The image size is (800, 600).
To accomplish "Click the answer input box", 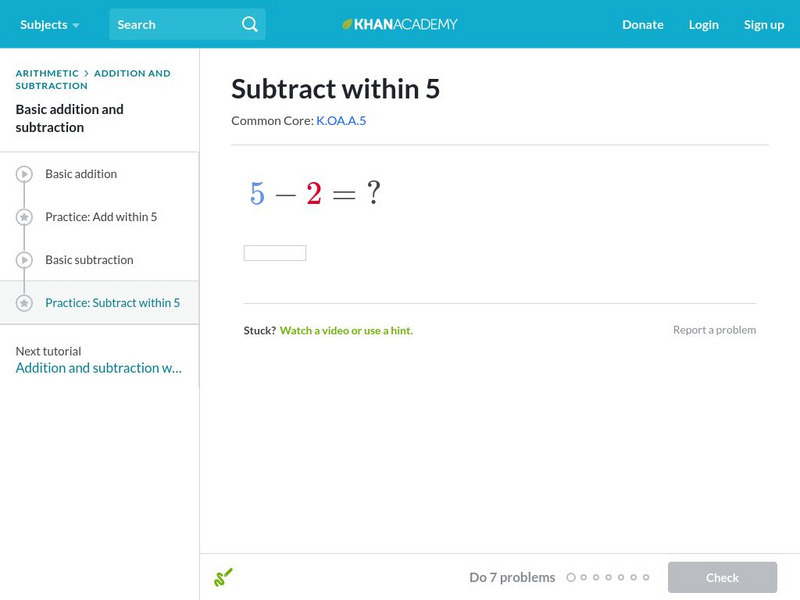I will [275, 253].
